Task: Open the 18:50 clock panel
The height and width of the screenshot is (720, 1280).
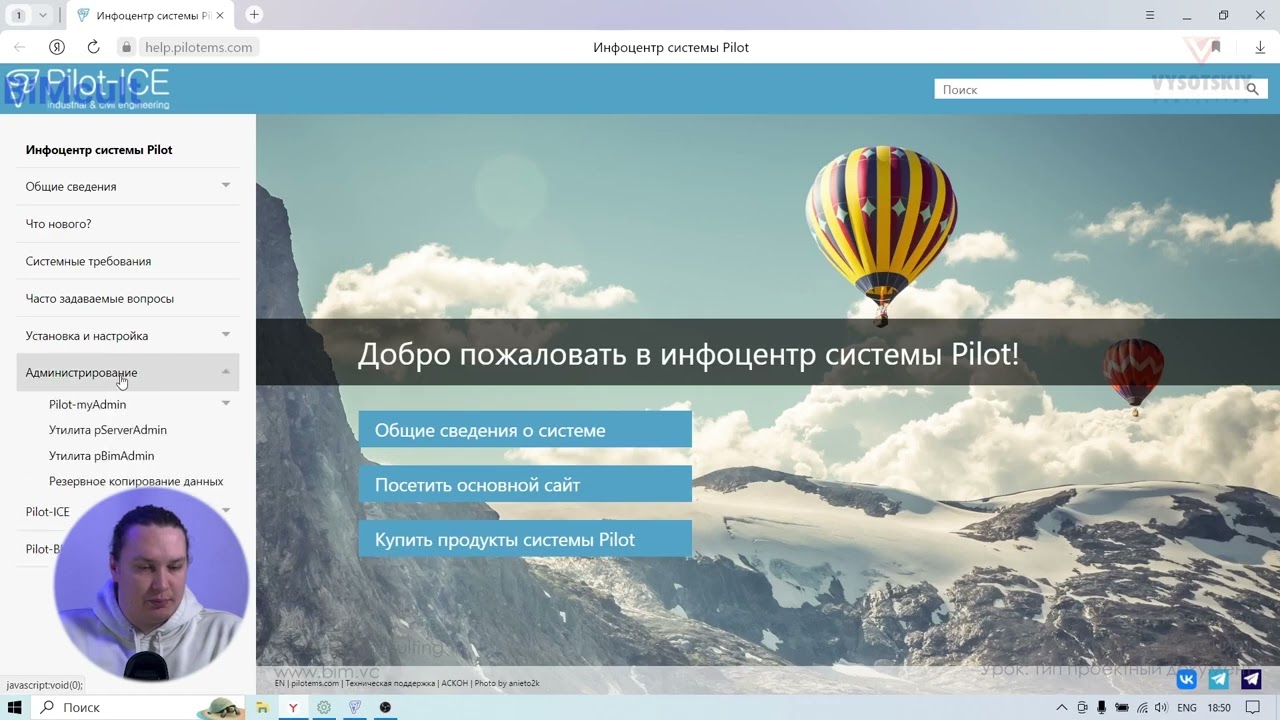Action: 1219,707
